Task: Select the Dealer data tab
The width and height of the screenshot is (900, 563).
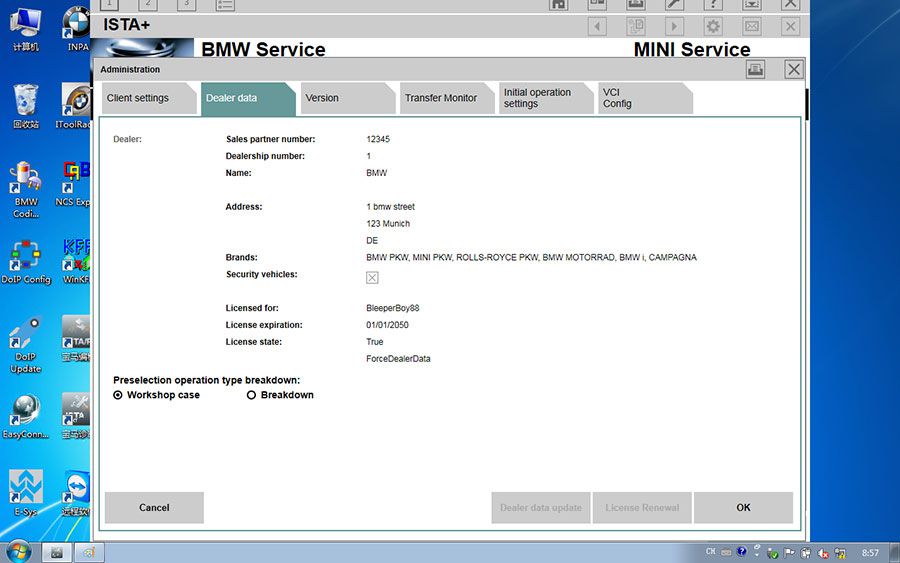Action: coord(247,98)
